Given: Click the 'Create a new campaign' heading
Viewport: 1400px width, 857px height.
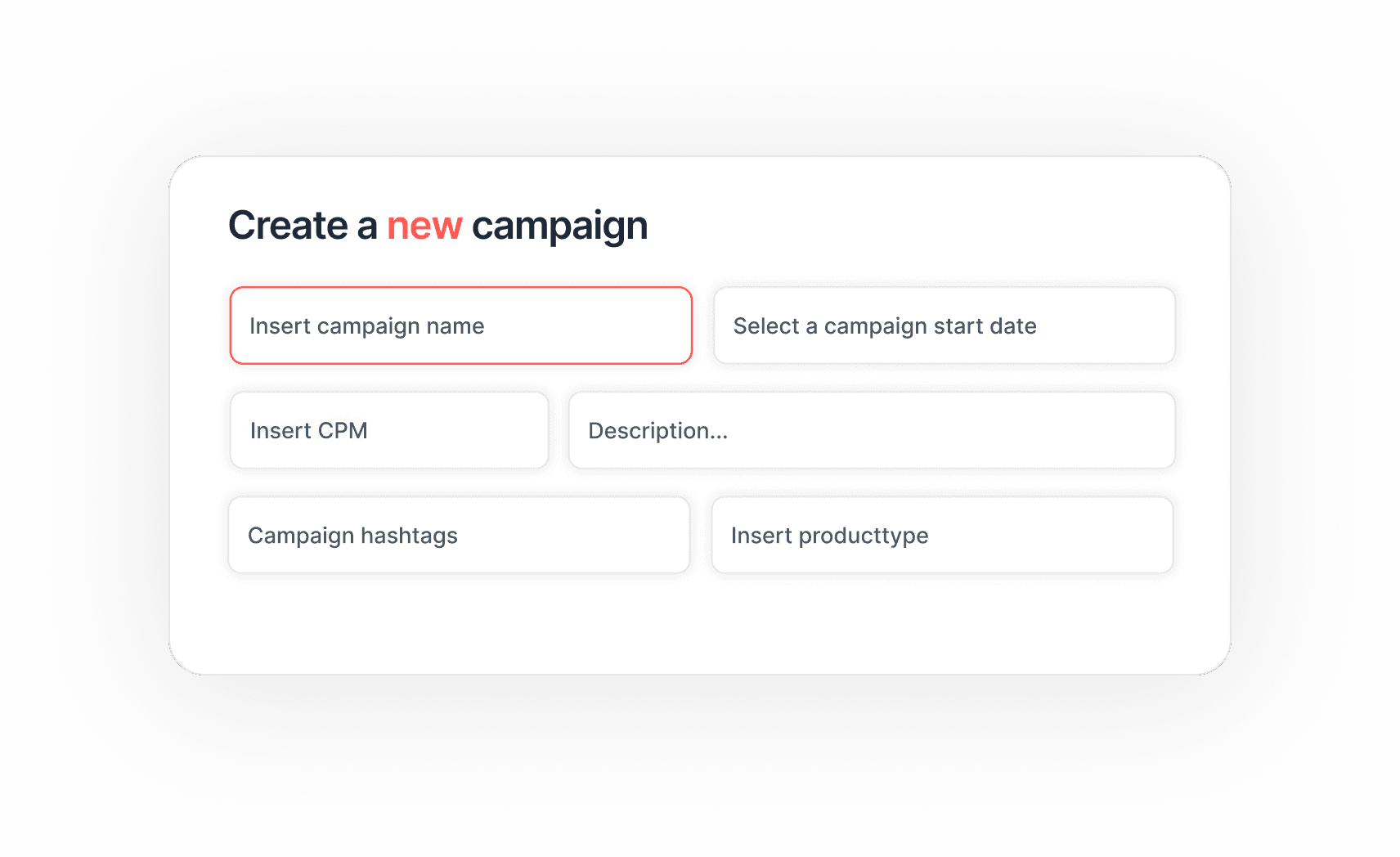Looking at the screenshot, I should tap(437, 226).
